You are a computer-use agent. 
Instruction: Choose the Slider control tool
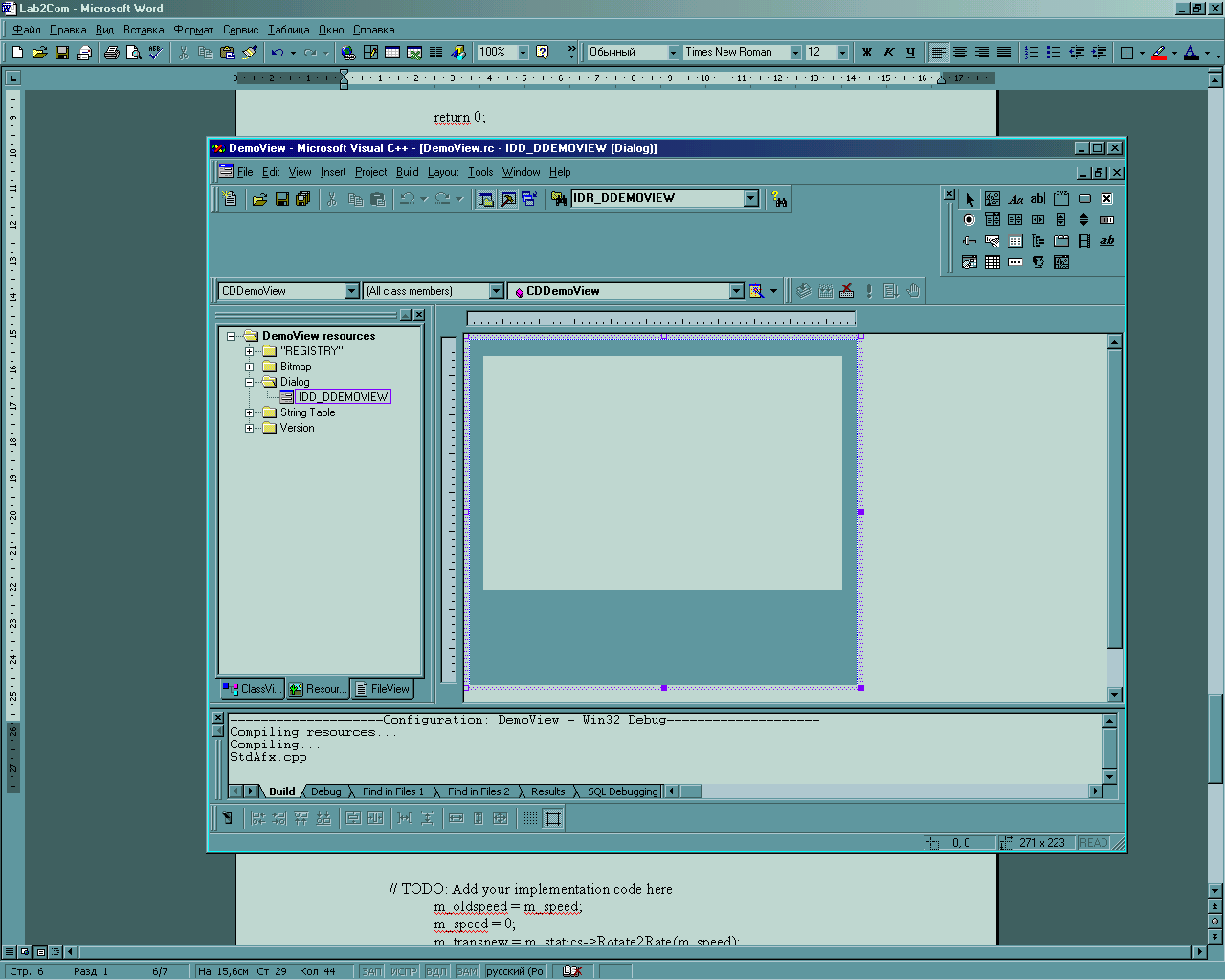[x=969, y=241]
